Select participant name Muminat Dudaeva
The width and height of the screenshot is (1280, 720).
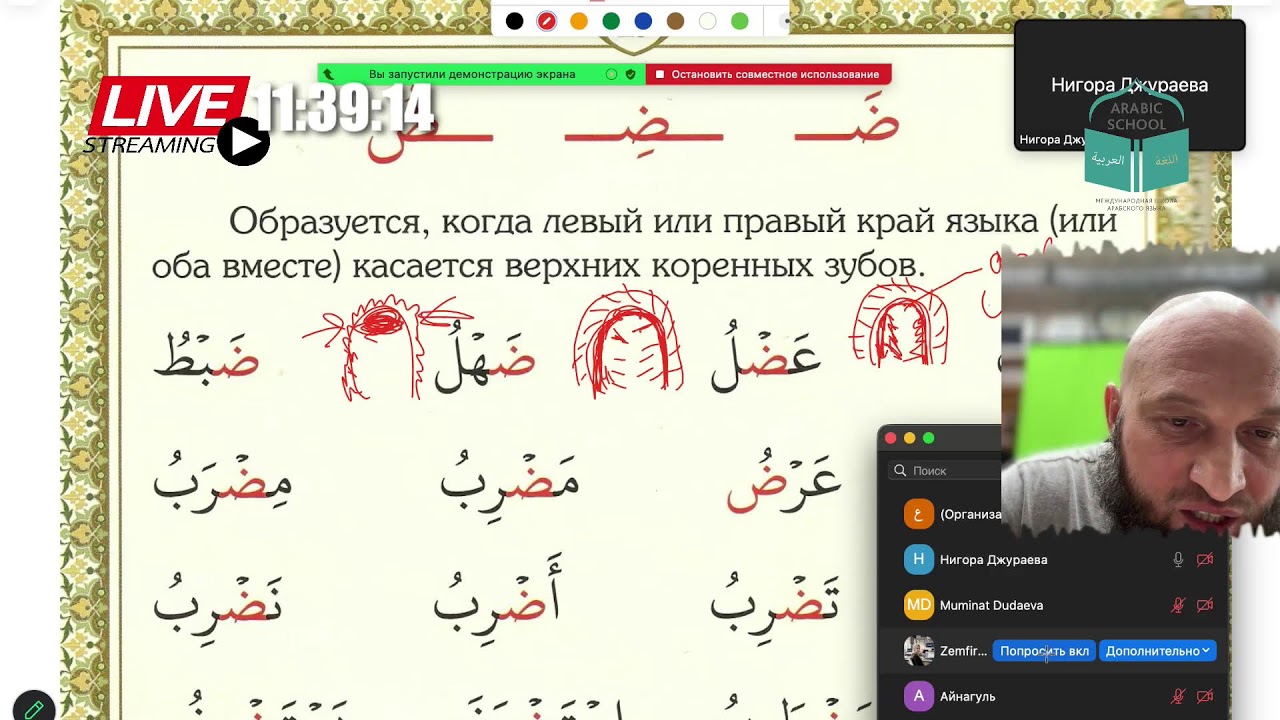coord(991,605)
